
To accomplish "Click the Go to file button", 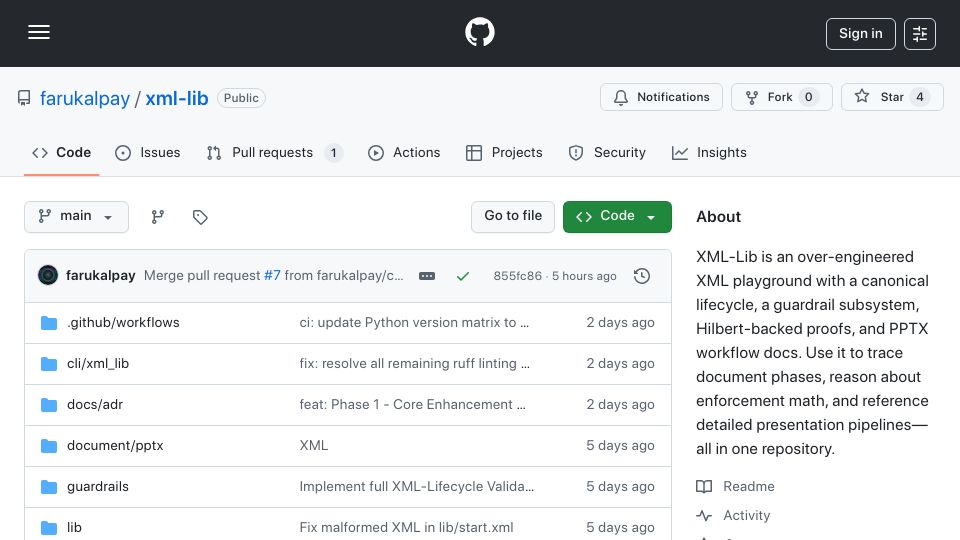I will (513, 217).
